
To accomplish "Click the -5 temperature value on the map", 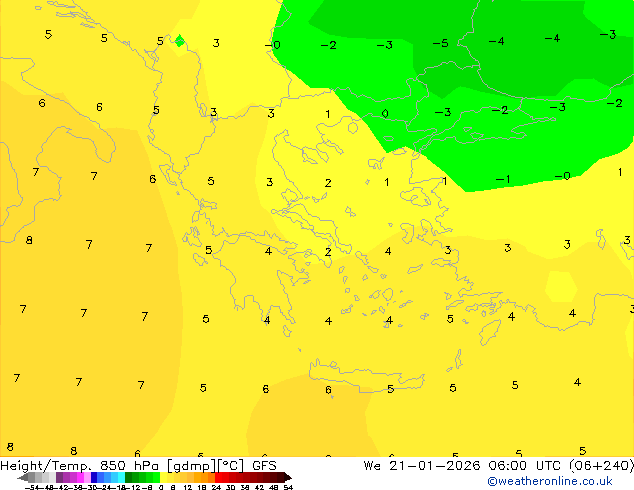I will tap(441, 43).
